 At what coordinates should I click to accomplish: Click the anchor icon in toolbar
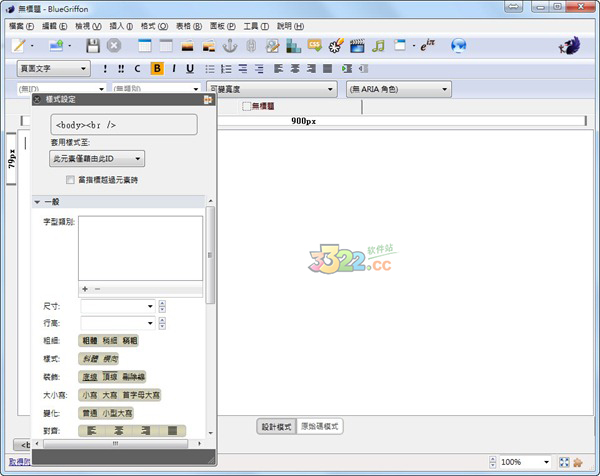coord(229,46)
